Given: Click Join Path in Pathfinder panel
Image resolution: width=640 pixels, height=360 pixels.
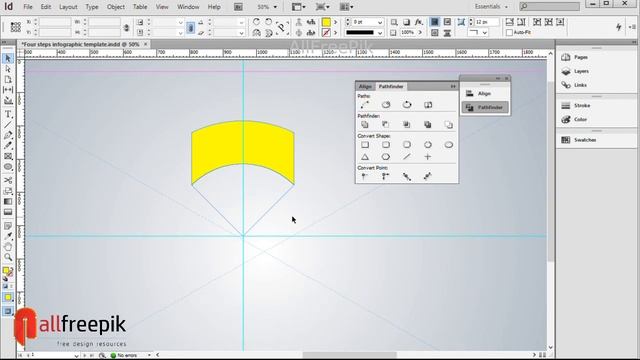Looking at the screenshot, I should 364,105.
